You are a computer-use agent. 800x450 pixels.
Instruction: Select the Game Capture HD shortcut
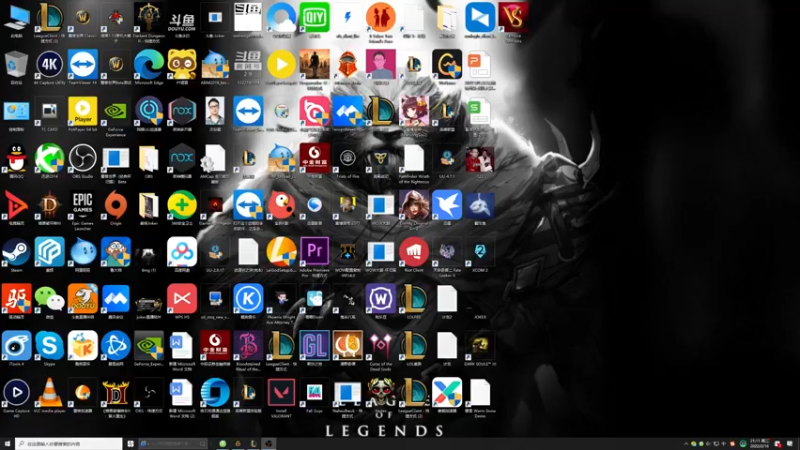pyautogui.click(x=16, y=397)
